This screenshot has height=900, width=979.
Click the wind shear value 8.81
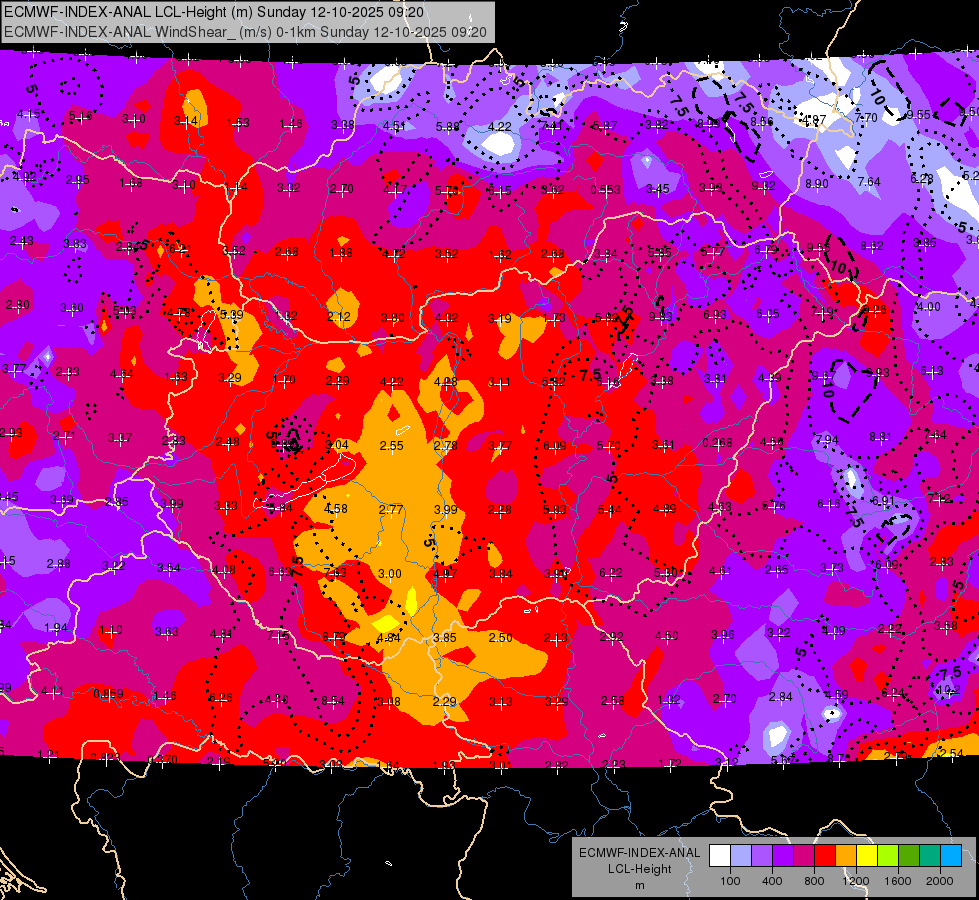[881, 437]
